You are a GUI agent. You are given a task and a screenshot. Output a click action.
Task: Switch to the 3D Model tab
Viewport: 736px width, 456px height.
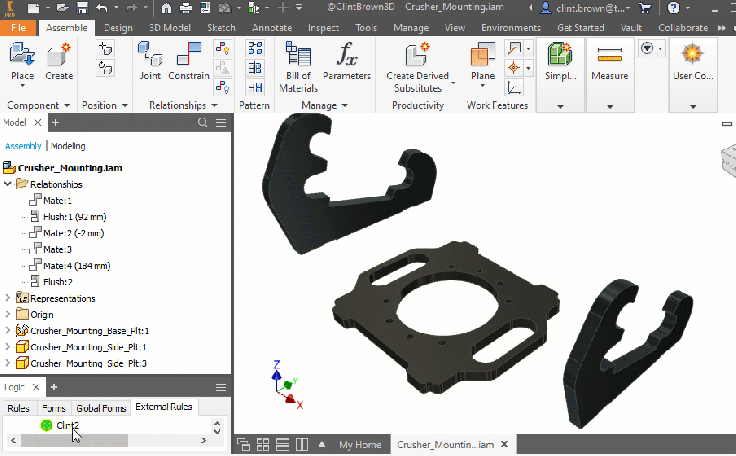click(169, 28)
